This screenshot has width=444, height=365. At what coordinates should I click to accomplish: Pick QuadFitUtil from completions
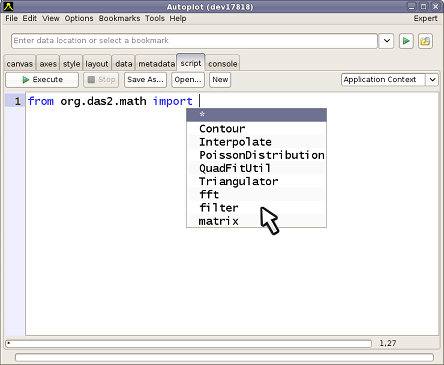pos(256,168)
